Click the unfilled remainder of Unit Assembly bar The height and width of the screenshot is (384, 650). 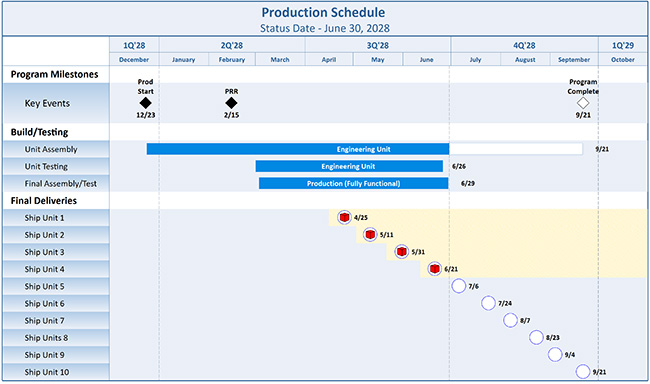tap(516, 149)
